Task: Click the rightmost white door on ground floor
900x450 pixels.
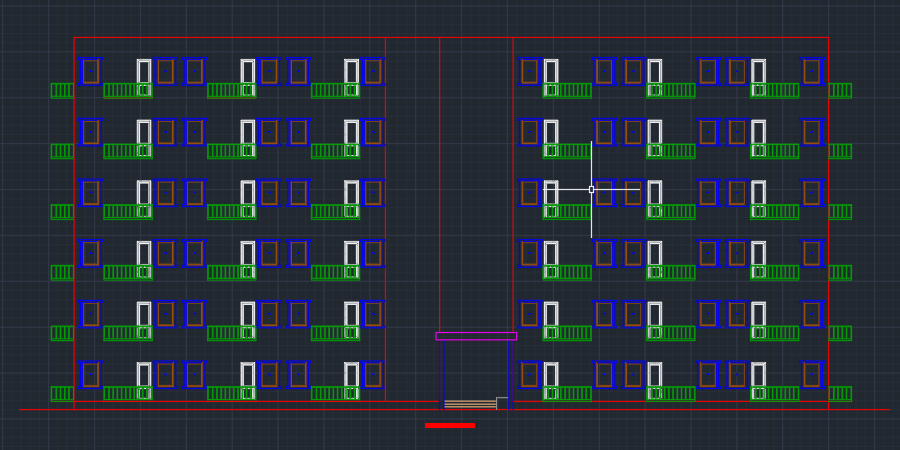Action: coord(758,377)
